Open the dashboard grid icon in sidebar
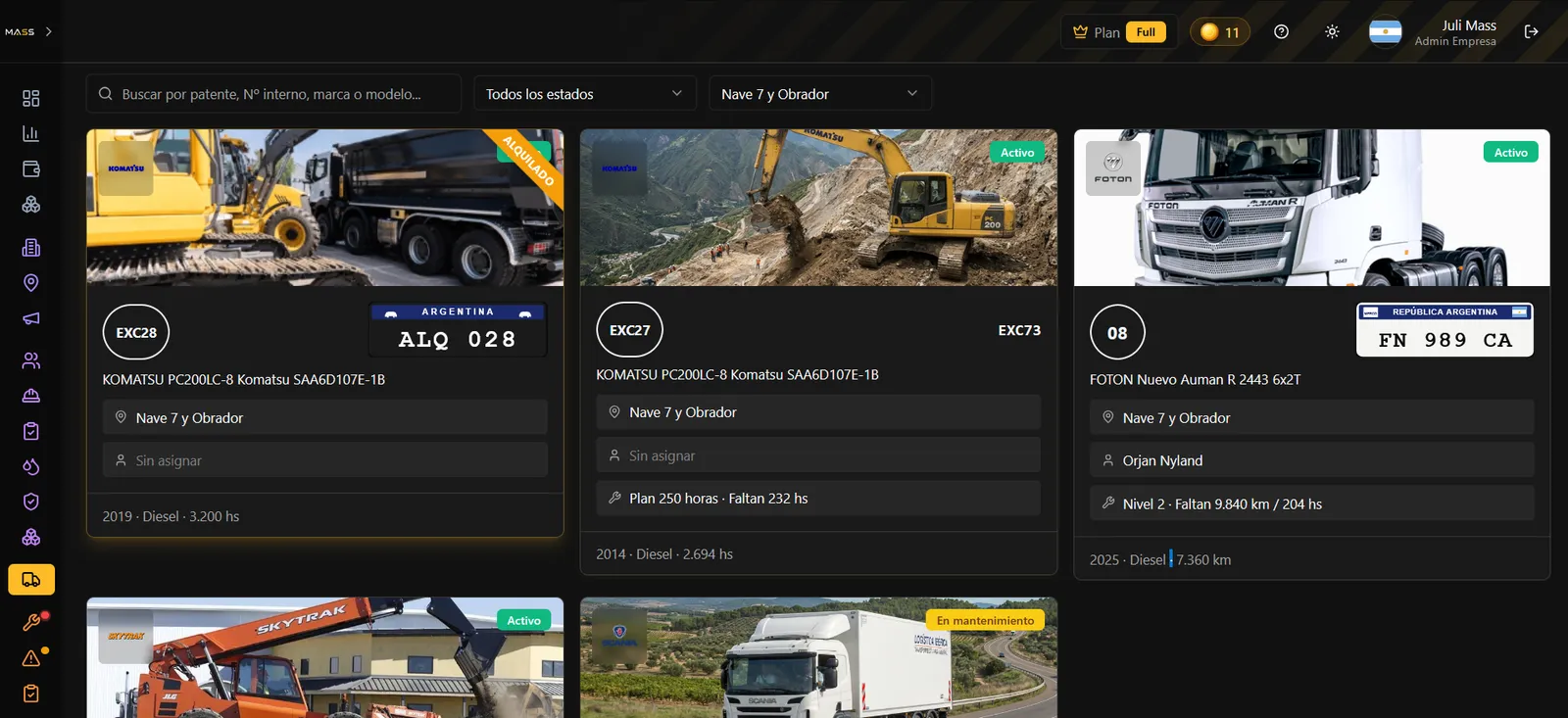Viewport: 1568px width, 718px height. click(x=31, y=98)
